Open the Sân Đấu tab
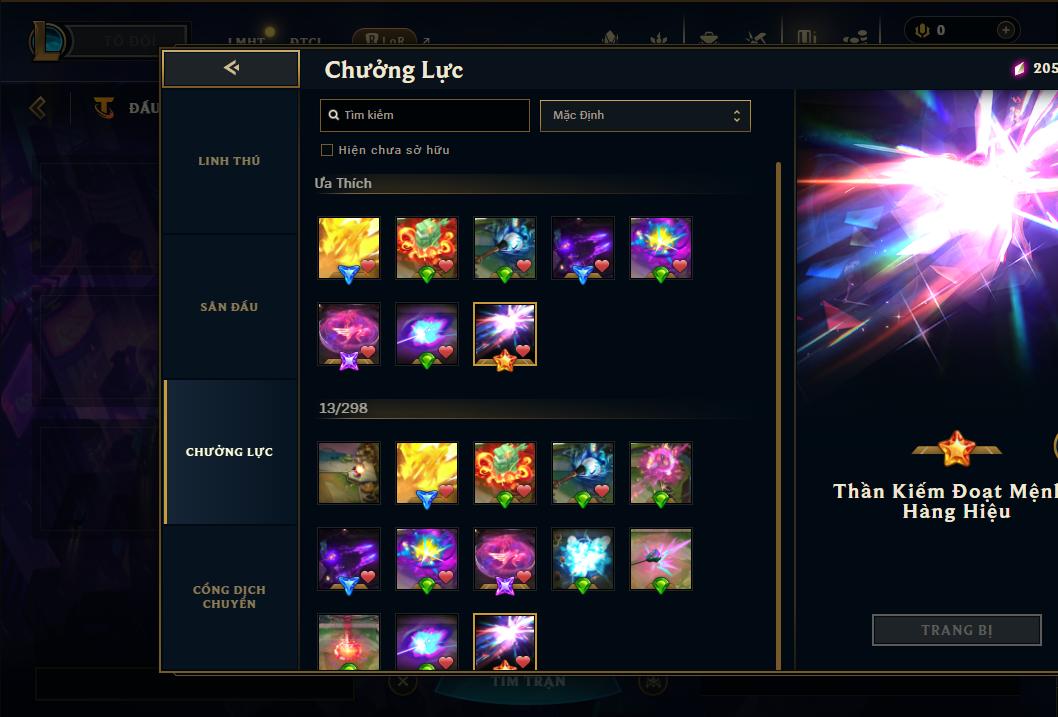Viewport: 1058px width, 717px height. [229, 307]
